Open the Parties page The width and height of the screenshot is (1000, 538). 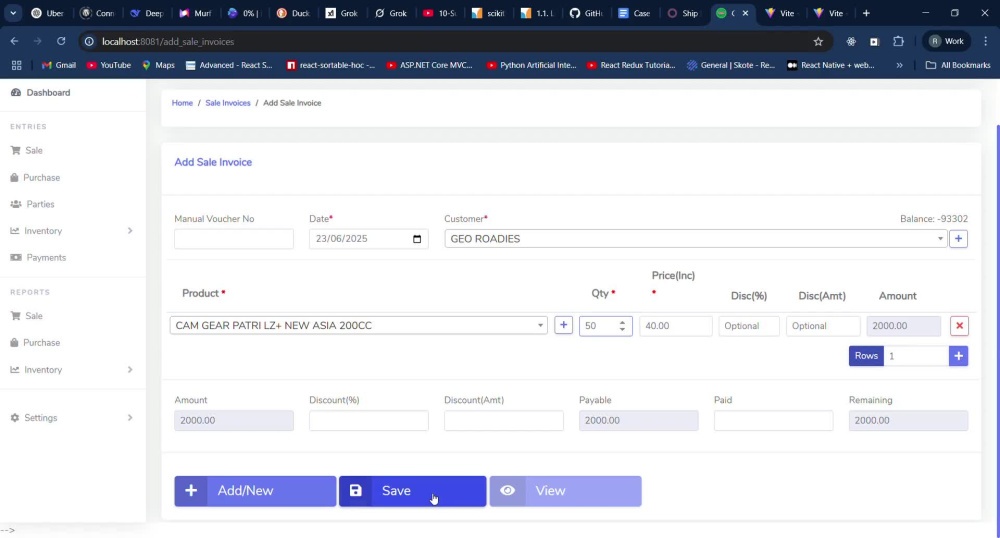33,204
